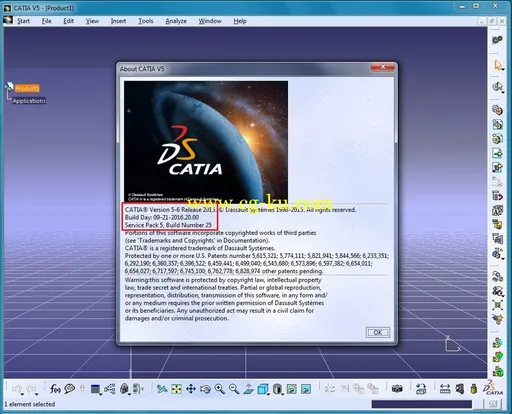Click the Normal View icon

(248, 389)
